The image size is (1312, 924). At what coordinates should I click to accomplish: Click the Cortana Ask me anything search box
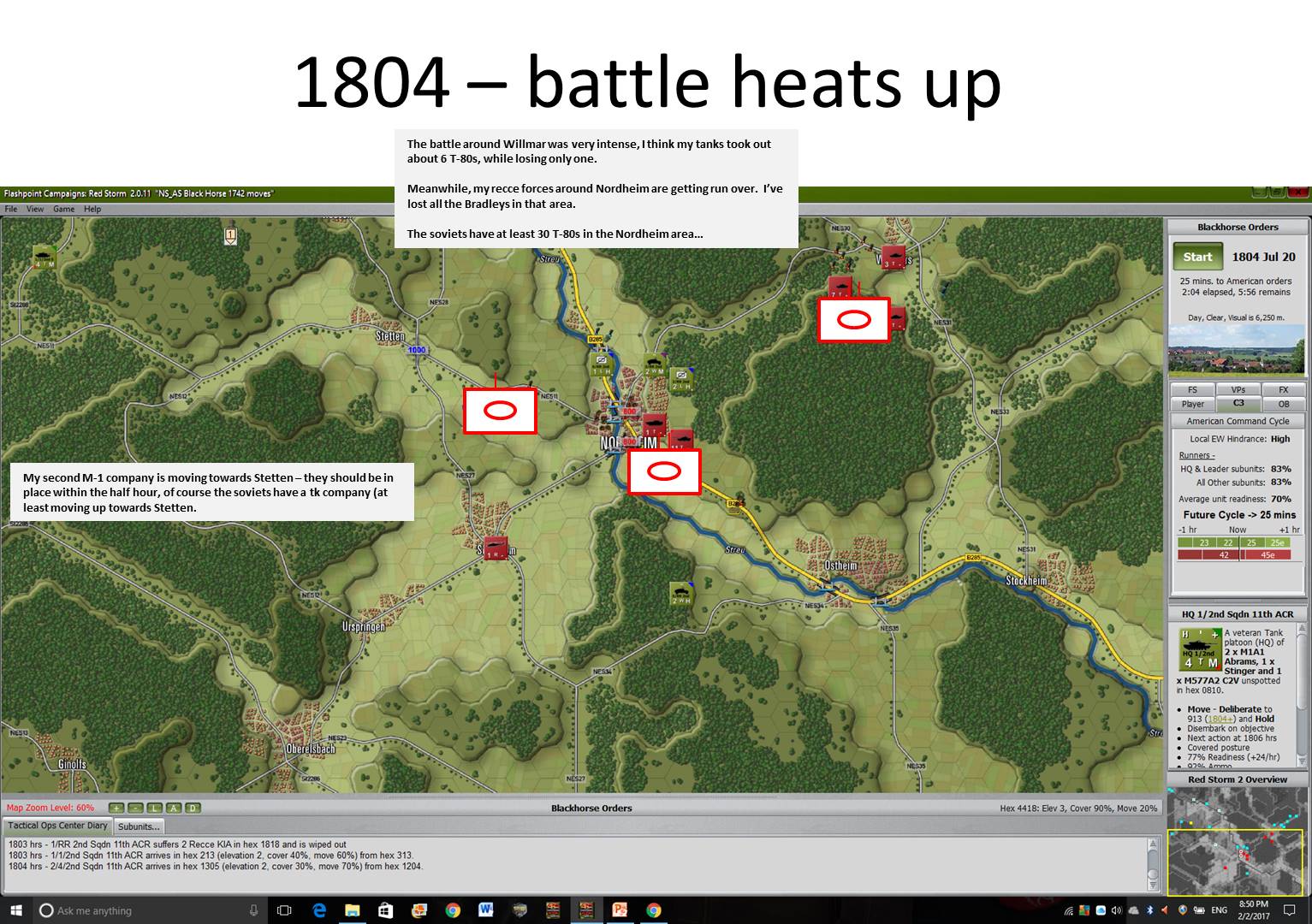tap(149, 910)
